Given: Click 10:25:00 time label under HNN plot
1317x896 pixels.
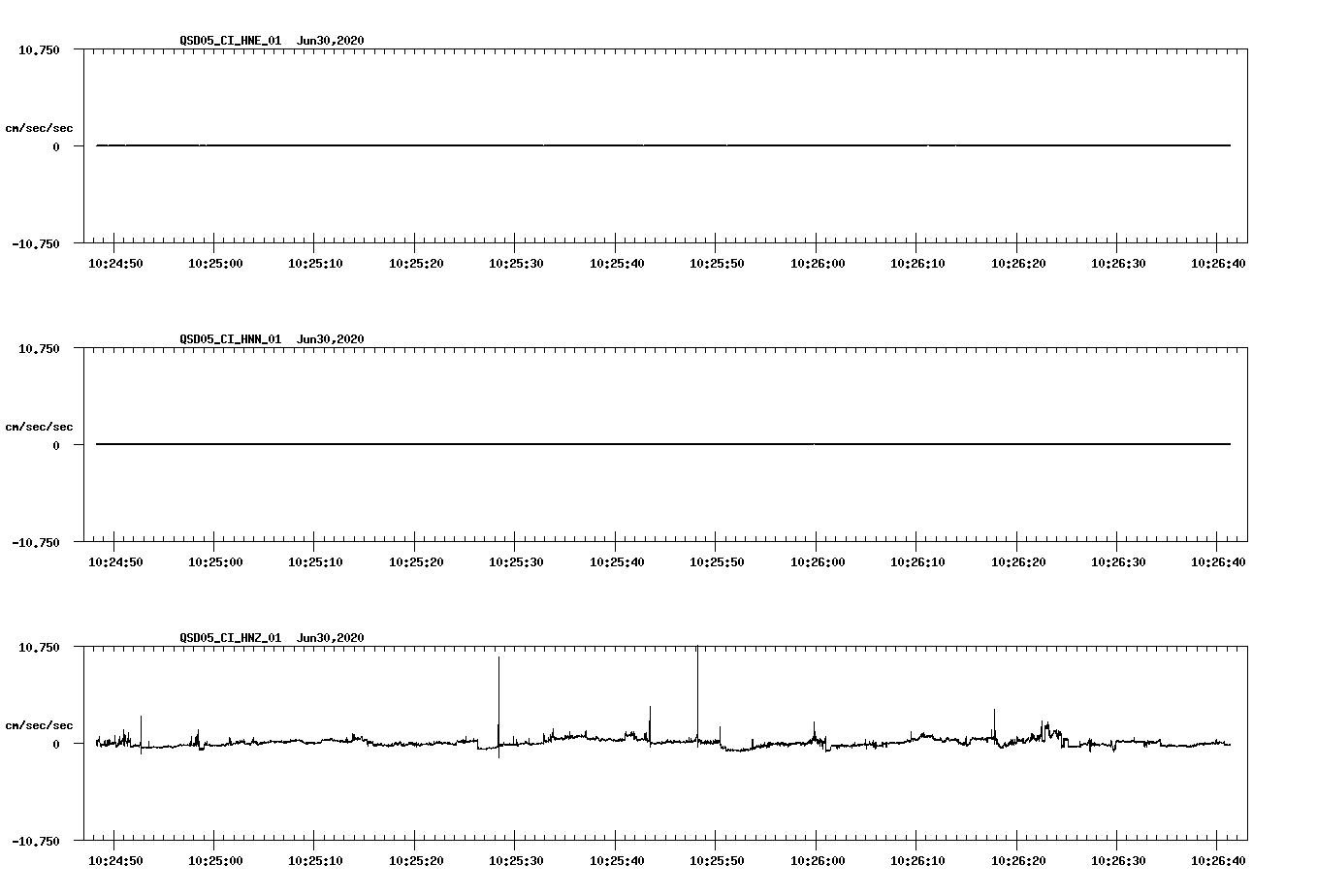Looking at the screenshot, I should (215, 561).
